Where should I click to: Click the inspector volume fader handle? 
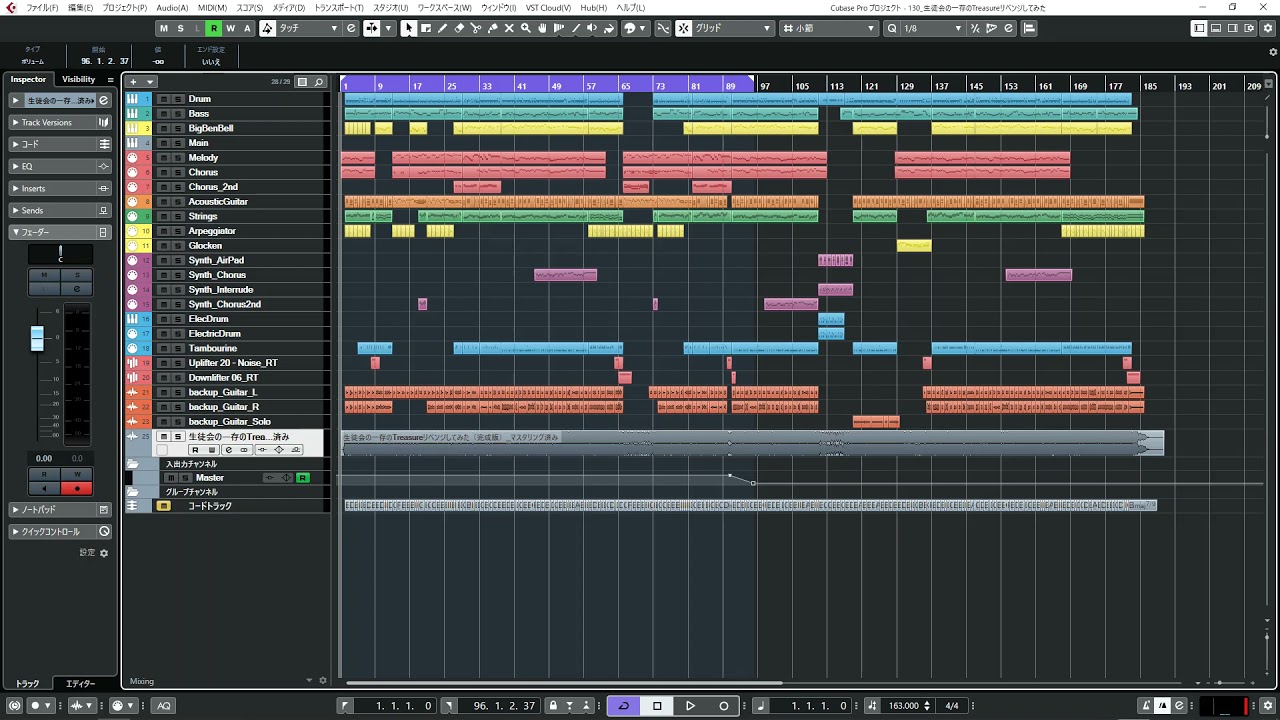click(37, 338)
